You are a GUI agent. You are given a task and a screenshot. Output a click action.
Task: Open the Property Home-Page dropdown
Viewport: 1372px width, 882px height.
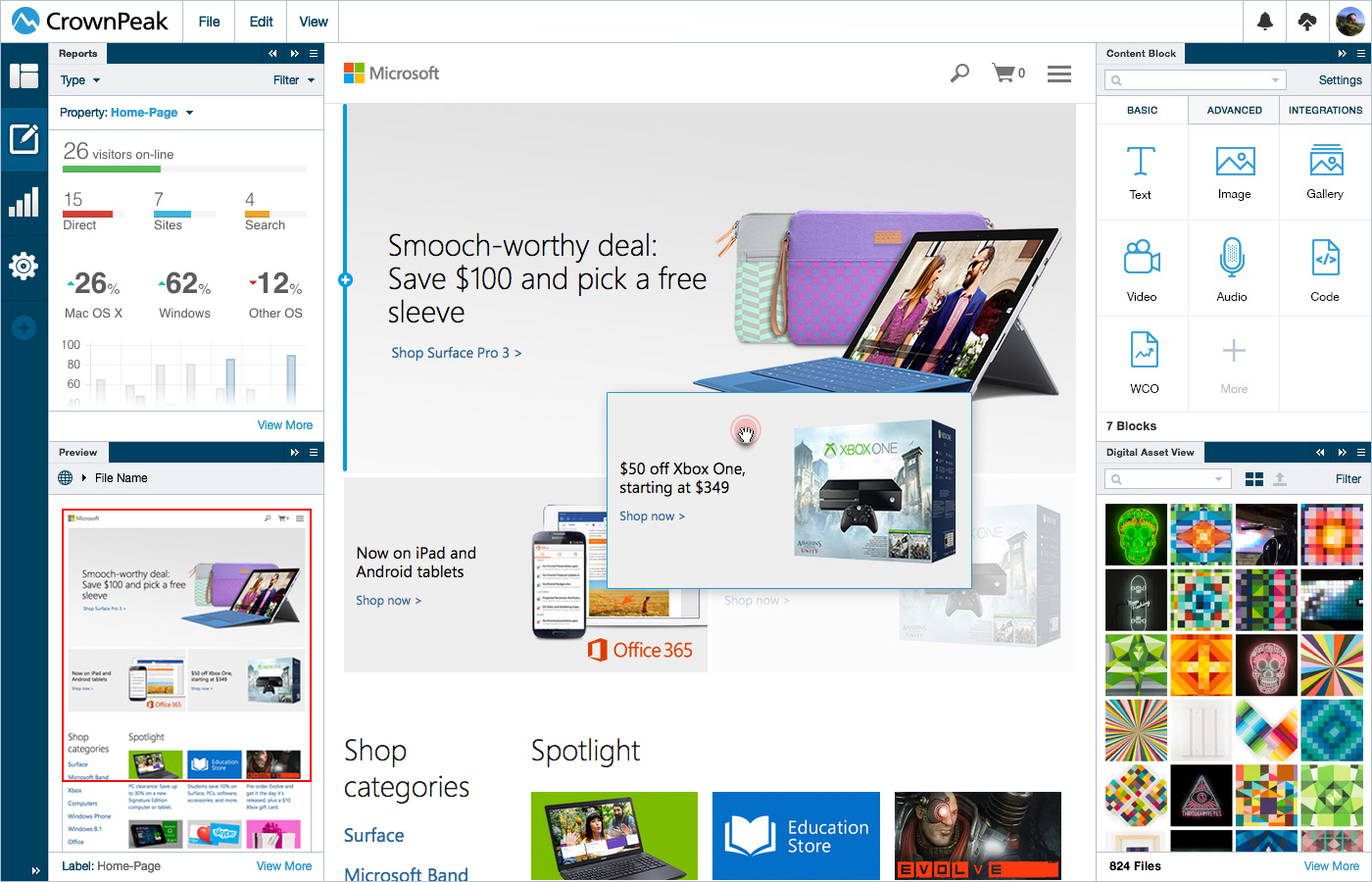point(126,113)
